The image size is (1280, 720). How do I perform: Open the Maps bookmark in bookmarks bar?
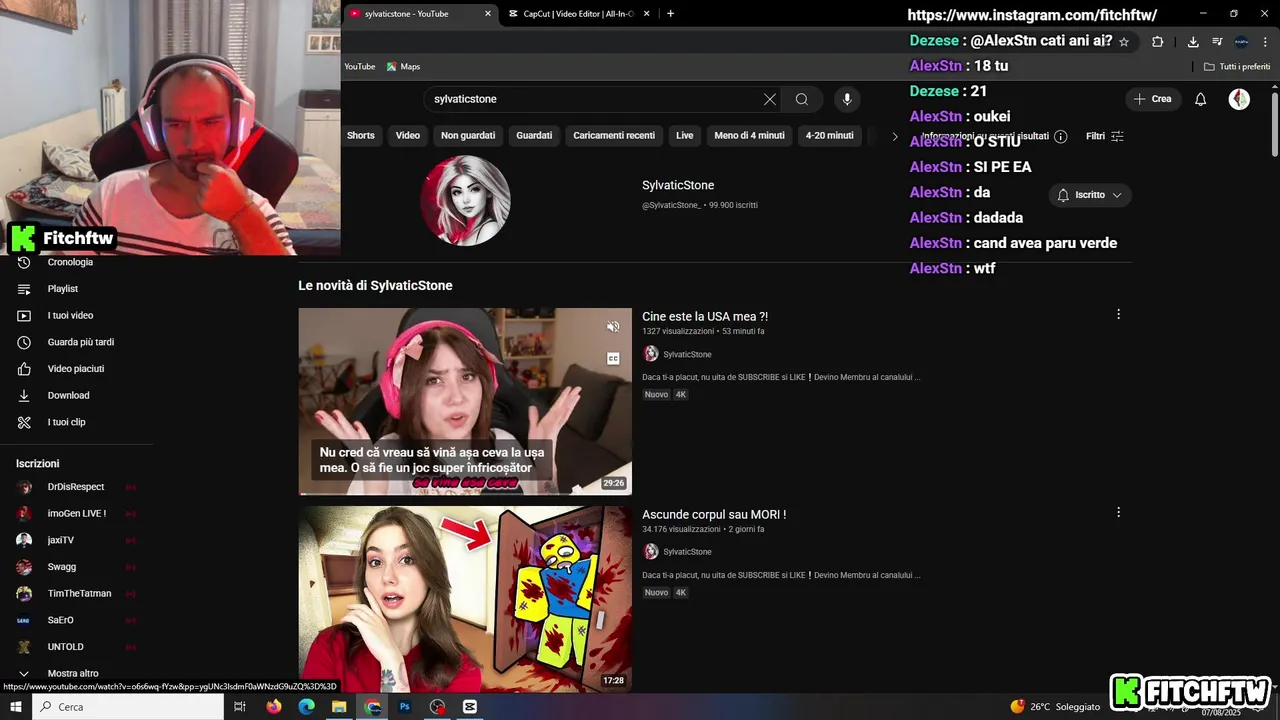(404, 67)
